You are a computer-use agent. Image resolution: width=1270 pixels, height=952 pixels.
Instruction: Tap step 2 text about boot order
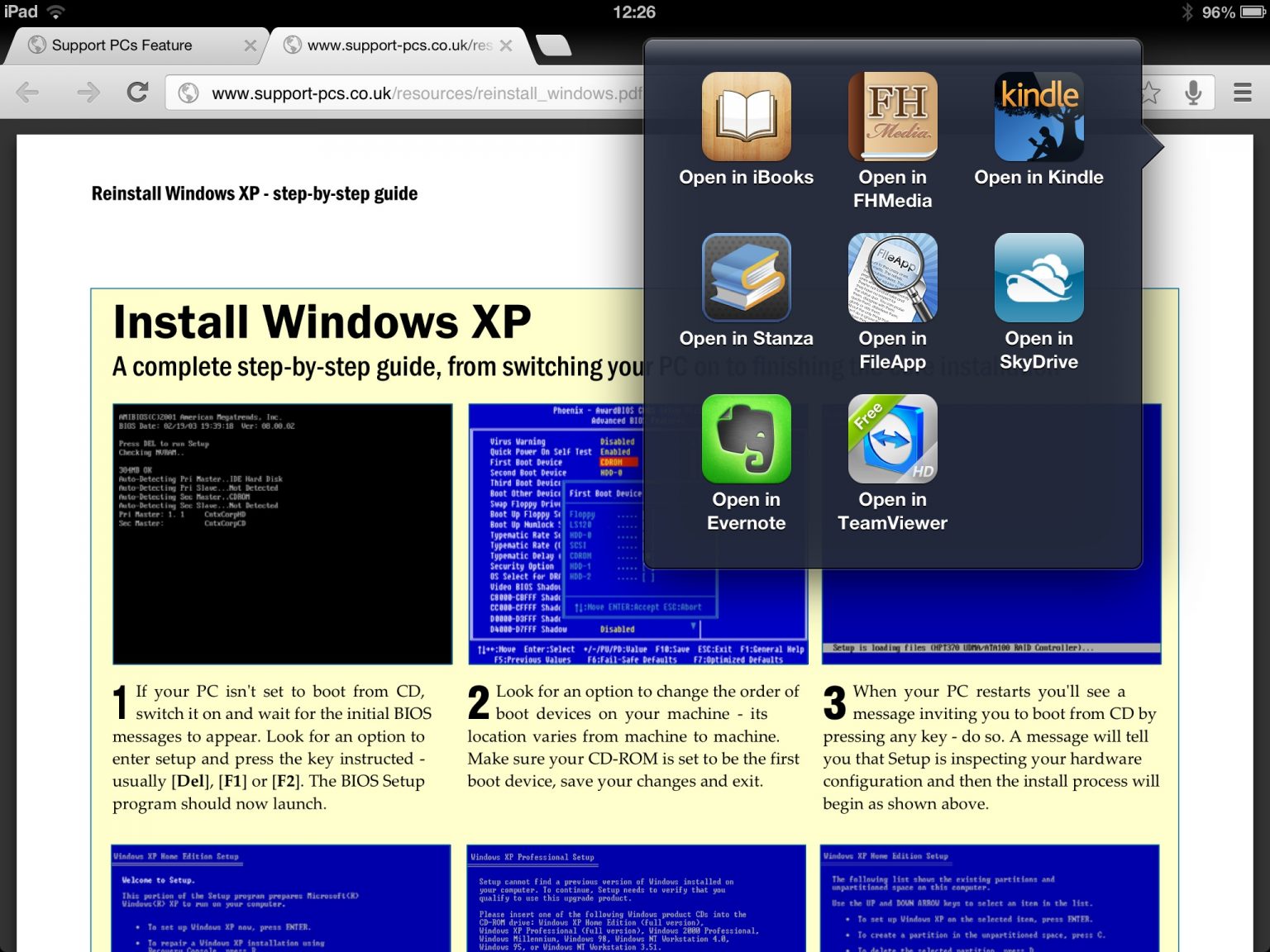pos(633,736)
